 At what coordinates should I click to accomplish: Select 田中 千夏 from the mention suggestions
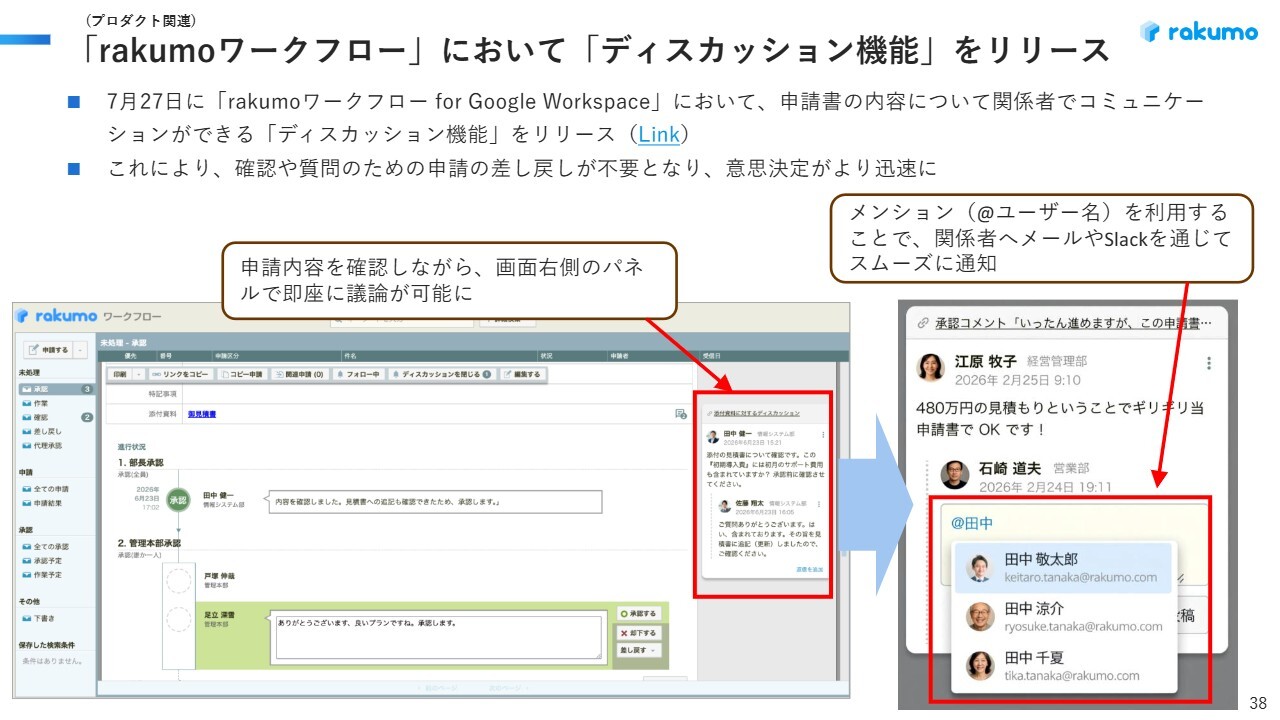tap(1063, 666)
